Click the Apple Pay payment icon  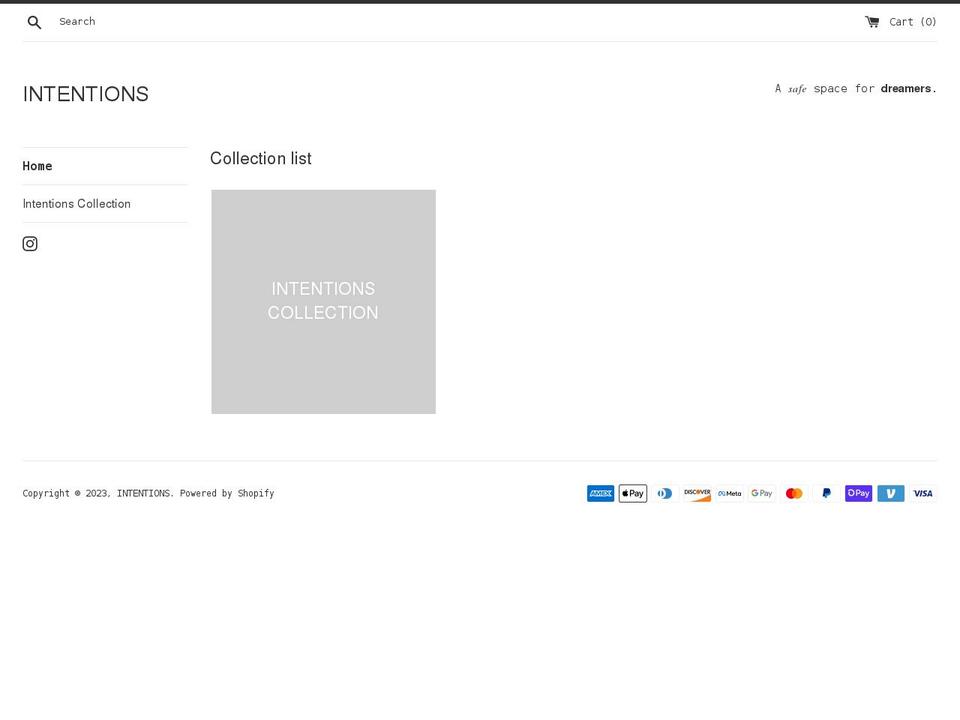[632, 493]
